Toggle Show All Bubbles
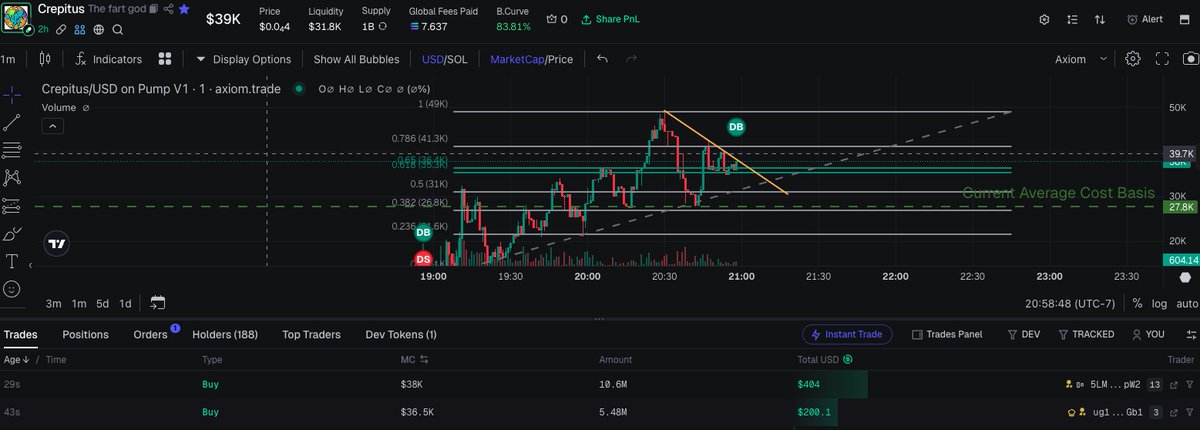The width and height of the screenshot is (1200, 430). (356, 59)
